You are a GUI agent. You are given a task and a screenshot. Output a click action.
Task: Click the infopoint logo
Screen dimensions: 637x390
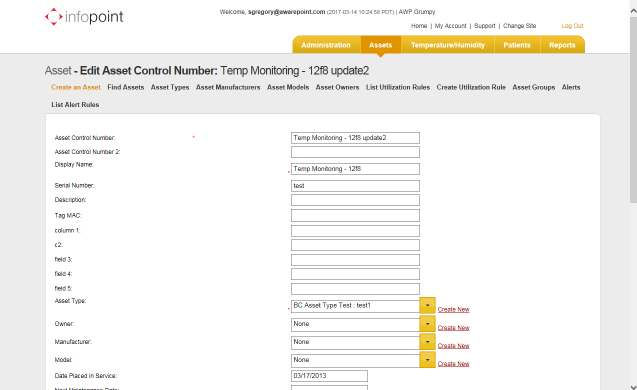coord(84,17)
